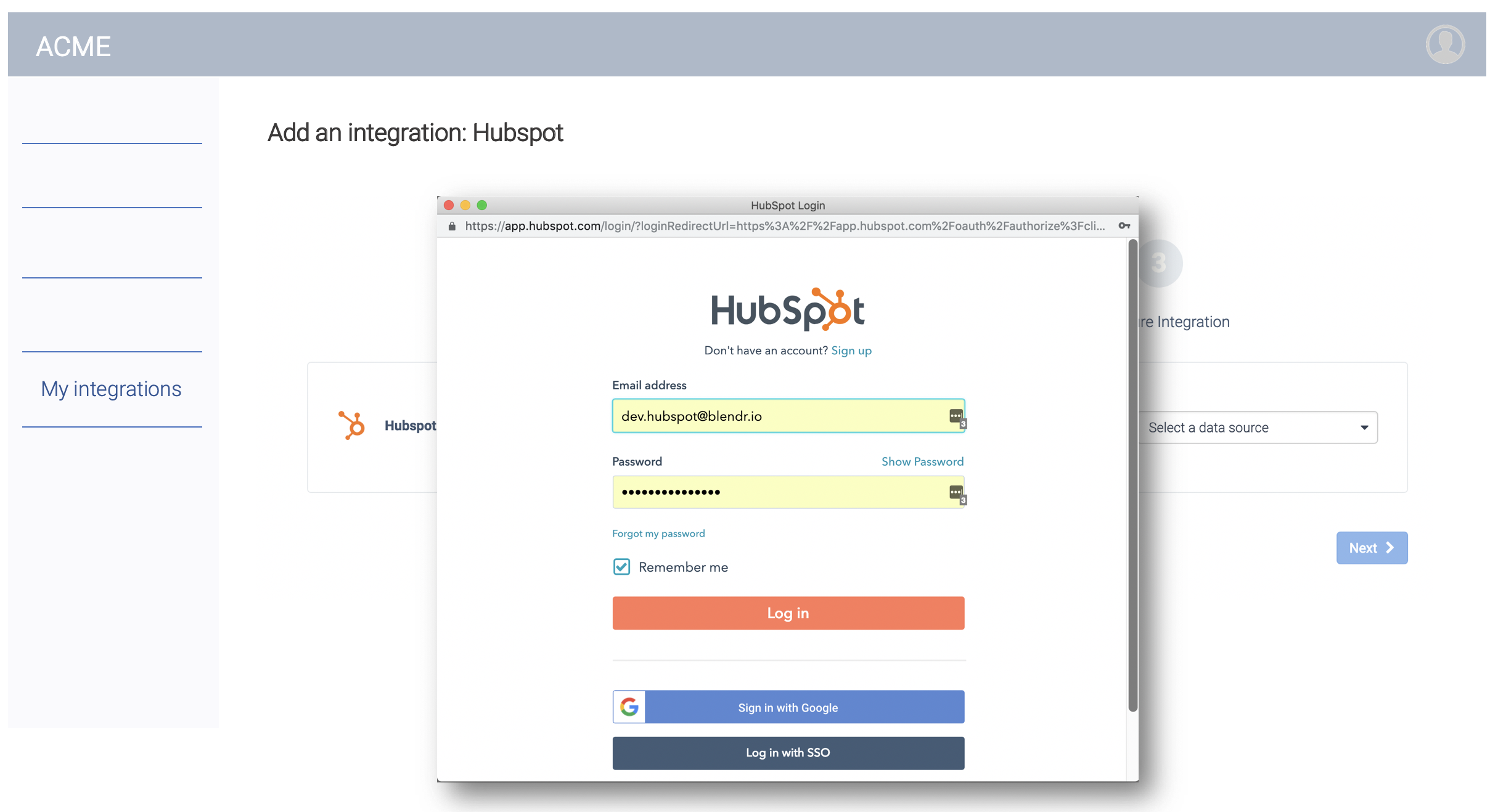
Task: Click the ACME logo text
Action: tap(73, 47)
